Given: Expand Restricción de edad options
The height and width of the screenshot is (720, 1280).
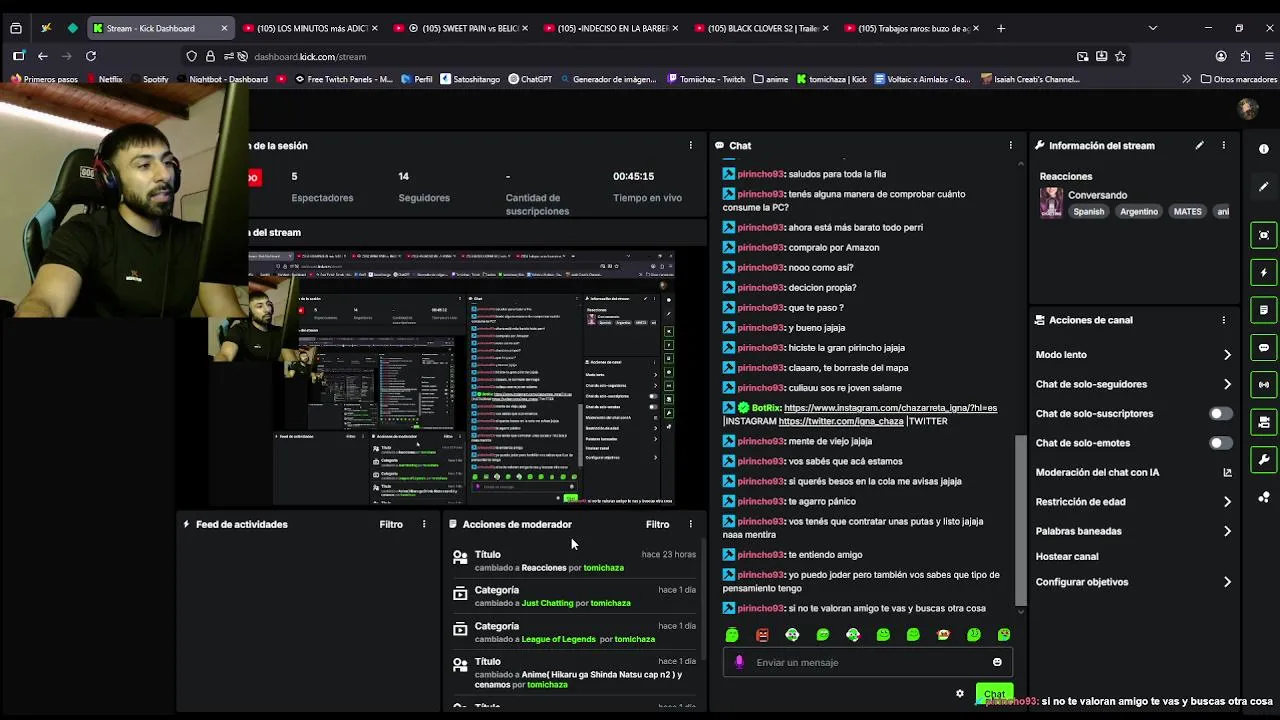Looking at the screenshot, I should [x=1227, y=502].
